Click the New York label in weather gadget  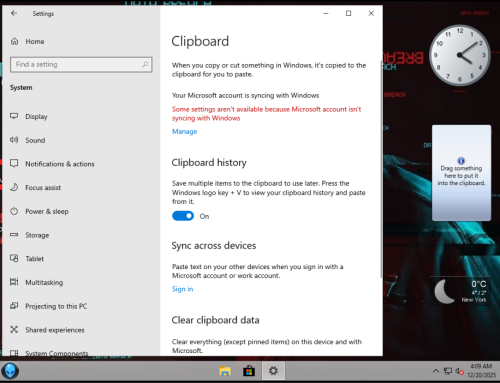[x=474, y=300]
